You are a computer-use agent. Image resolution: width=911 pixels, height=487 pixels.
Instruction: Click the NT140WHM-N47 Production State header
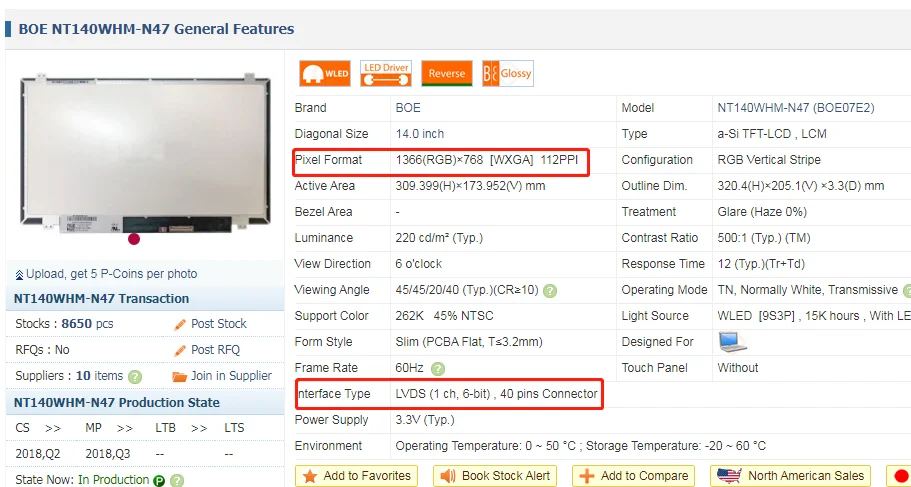pos(117,403)
